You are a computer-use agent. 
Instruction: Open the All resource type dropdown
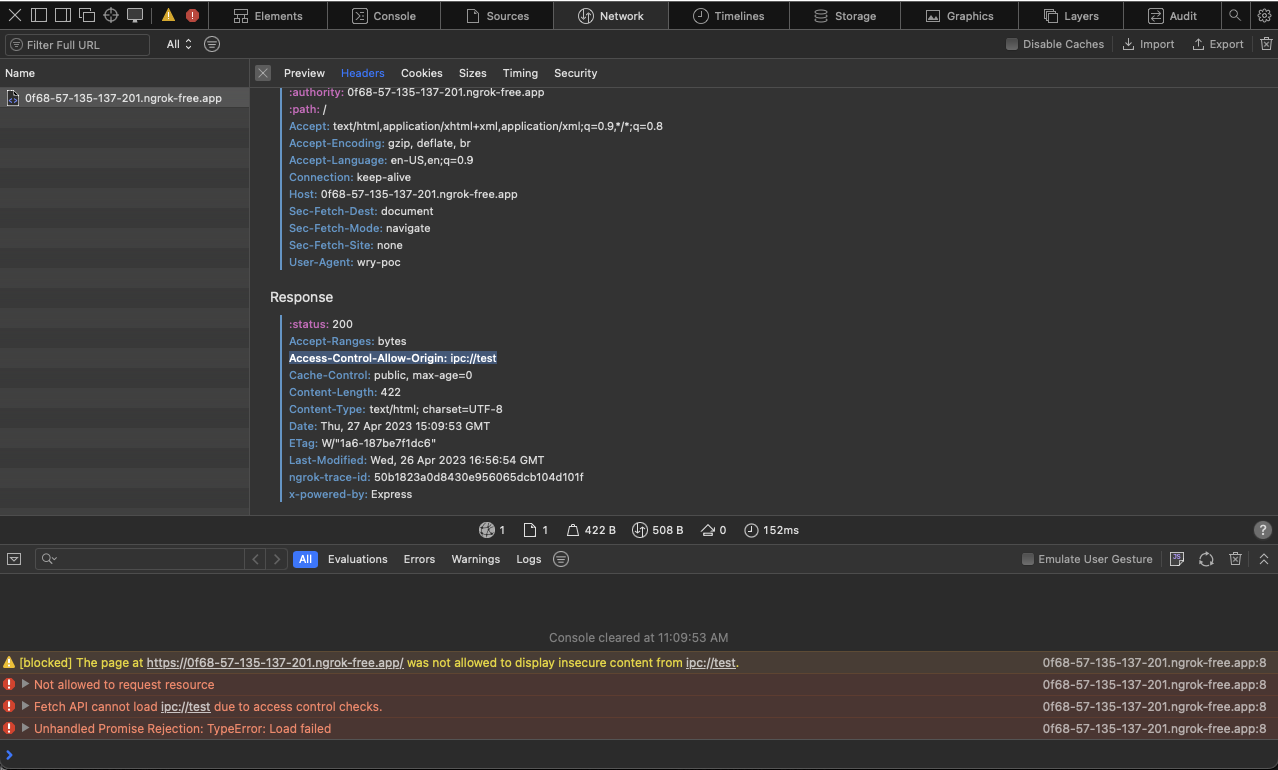(x=178, y=44)
